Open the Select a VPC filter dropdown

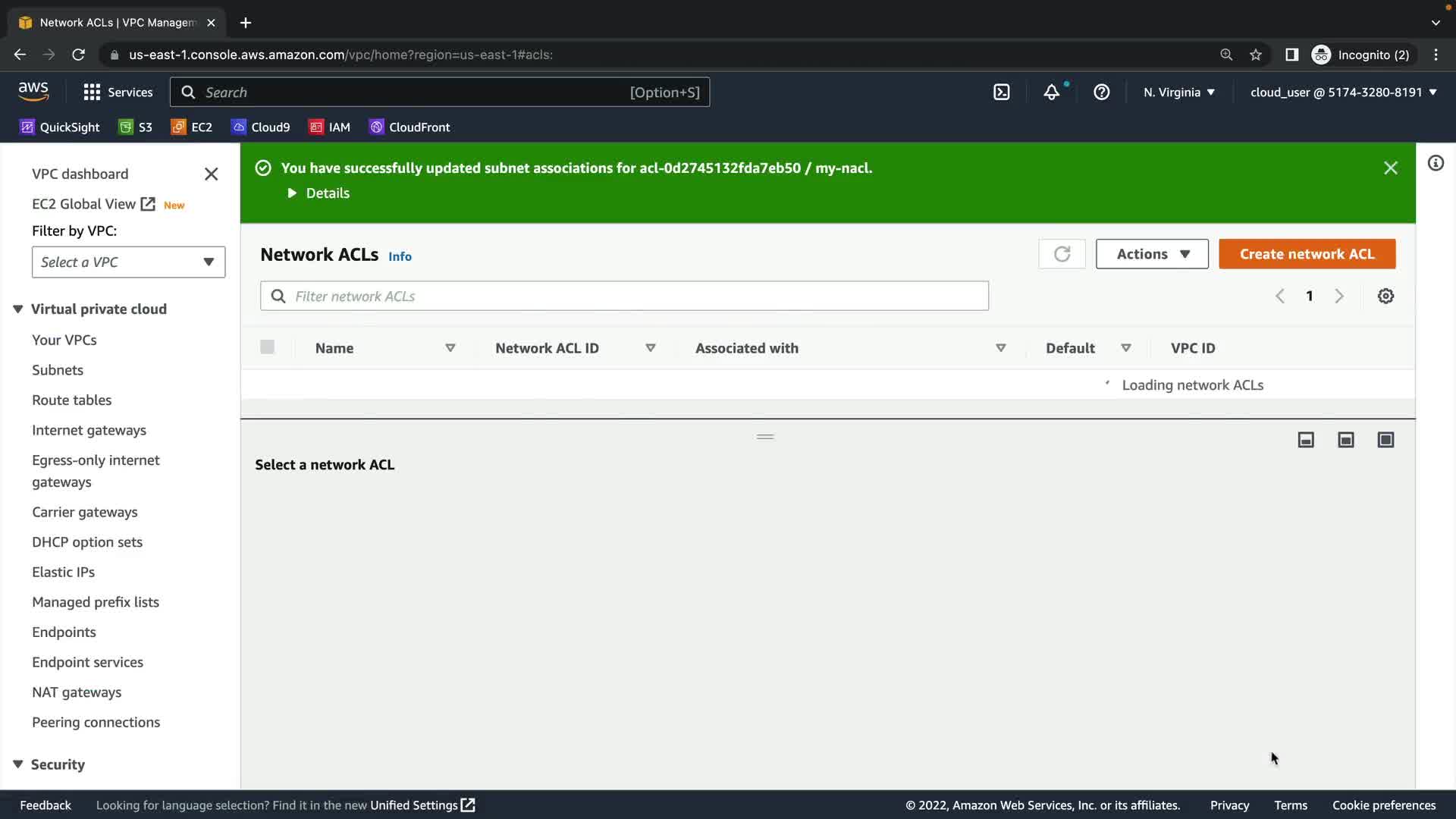128,262
